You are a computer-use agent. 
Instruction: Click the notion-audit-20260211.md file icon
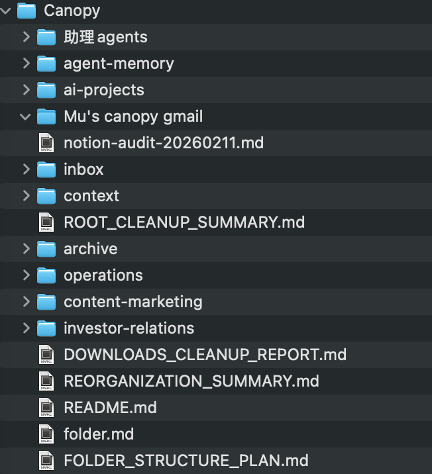[x=46, y=143]
